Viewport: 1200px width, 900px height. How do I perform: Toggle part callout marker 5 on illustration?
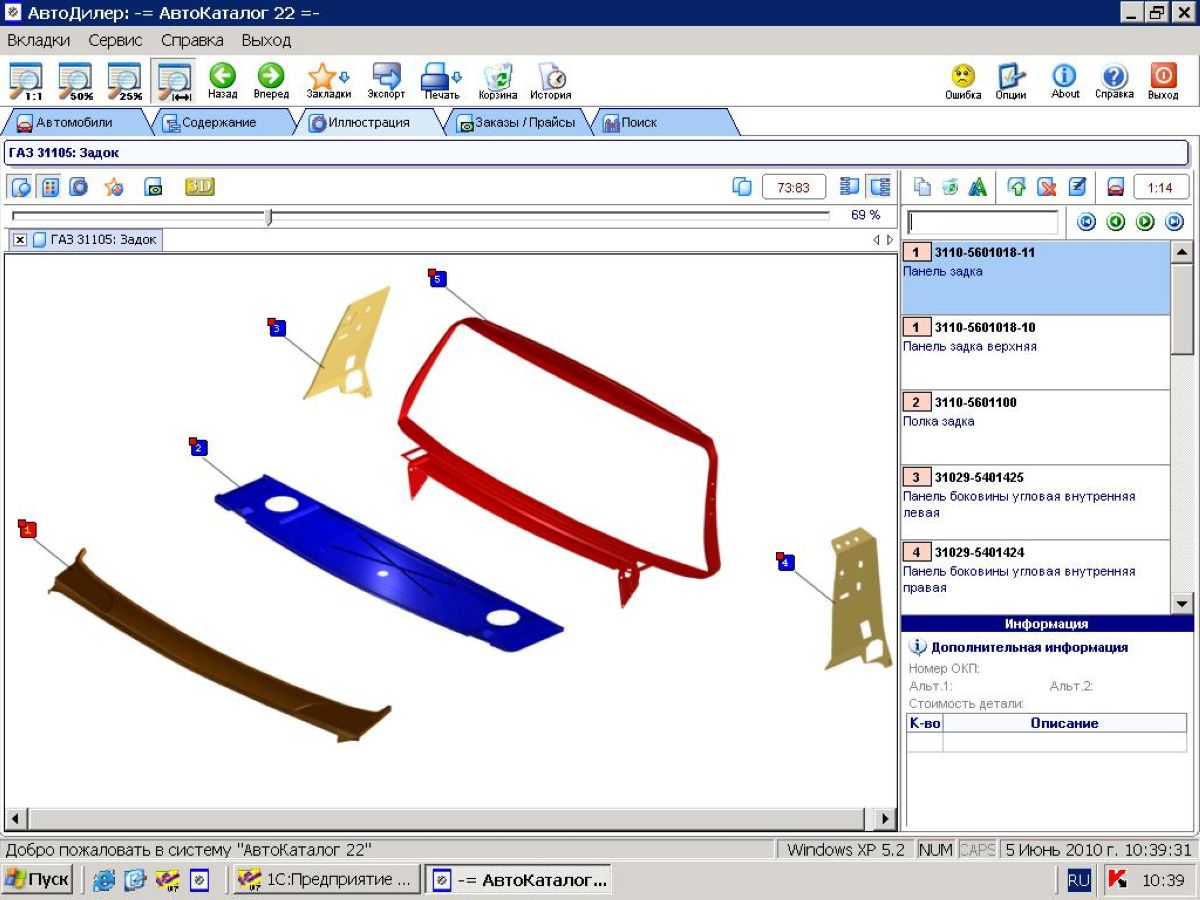click(x=438, y=279)
